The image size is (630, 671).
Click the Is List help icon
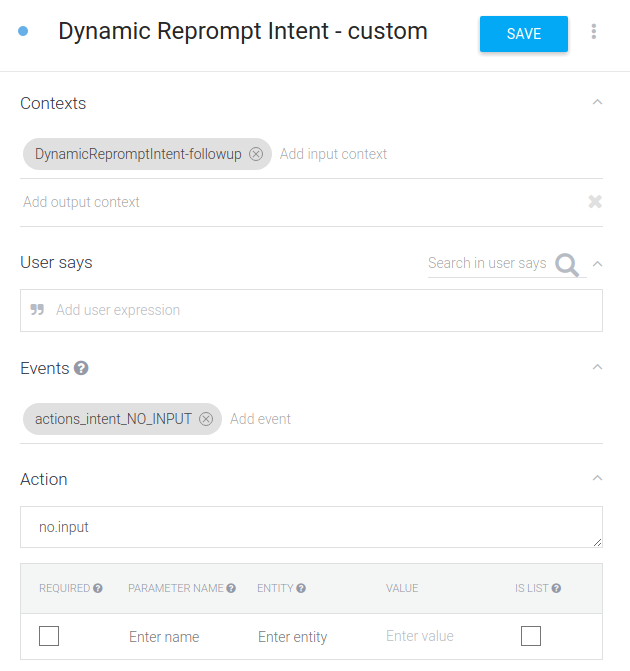tap(556, 588)
